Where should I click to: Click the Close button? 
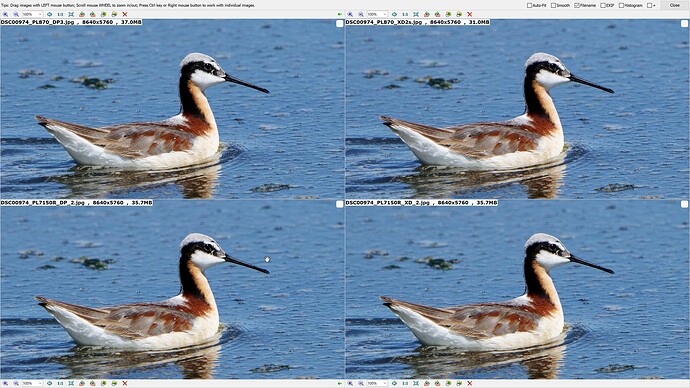pos(674,5)
